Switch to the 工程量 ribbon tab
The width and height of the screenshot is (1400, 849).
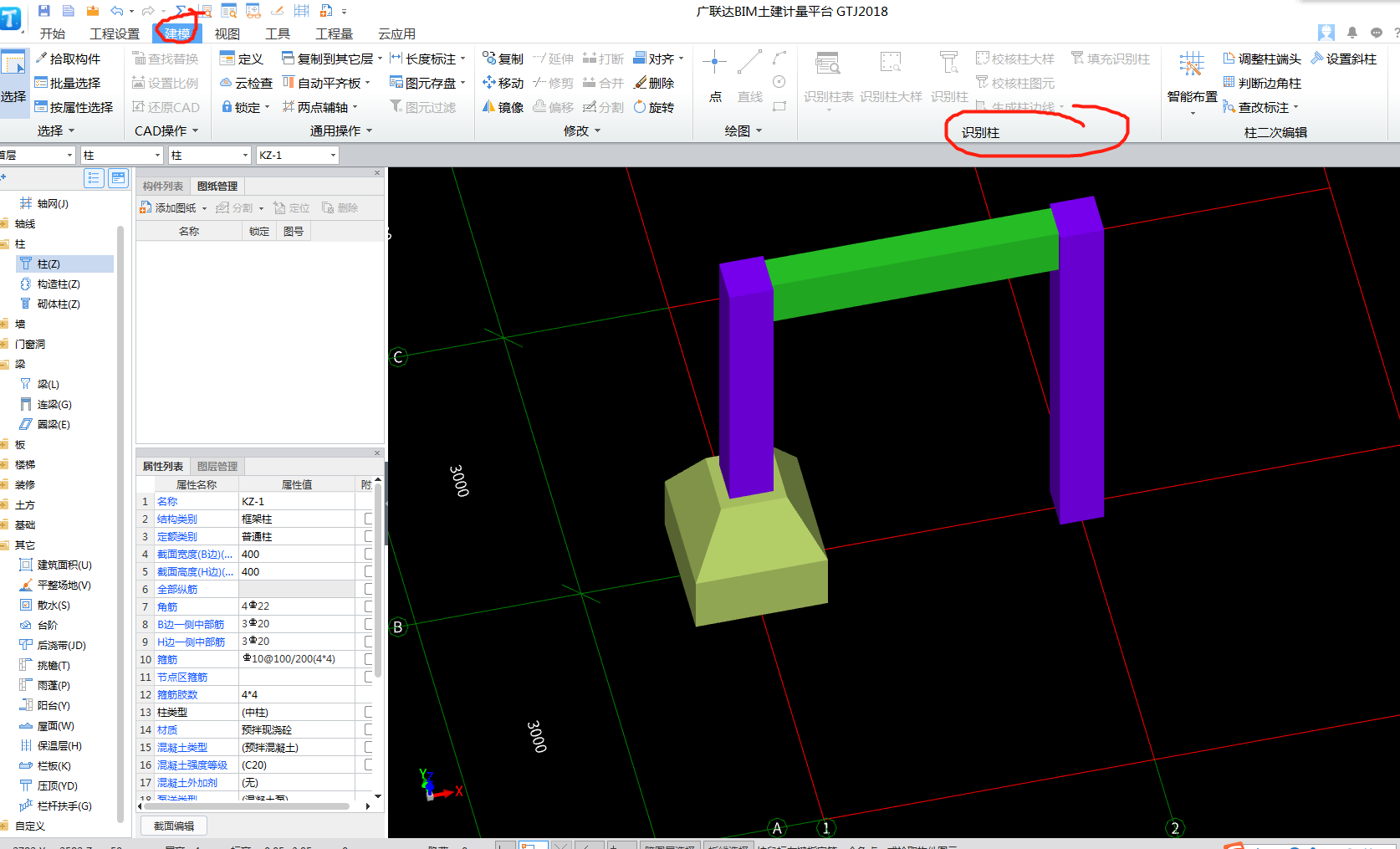[x=334, y=33]
